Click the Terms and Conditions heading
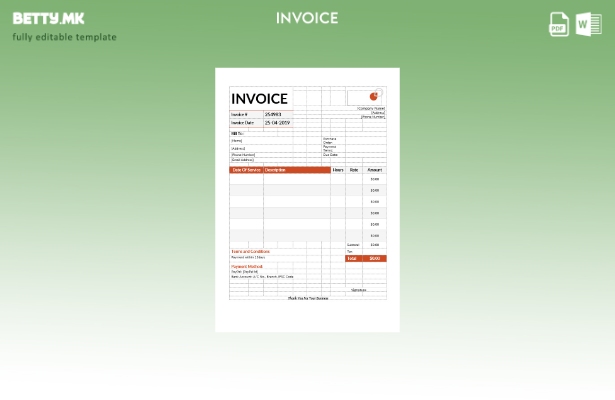 pos(250,251)
